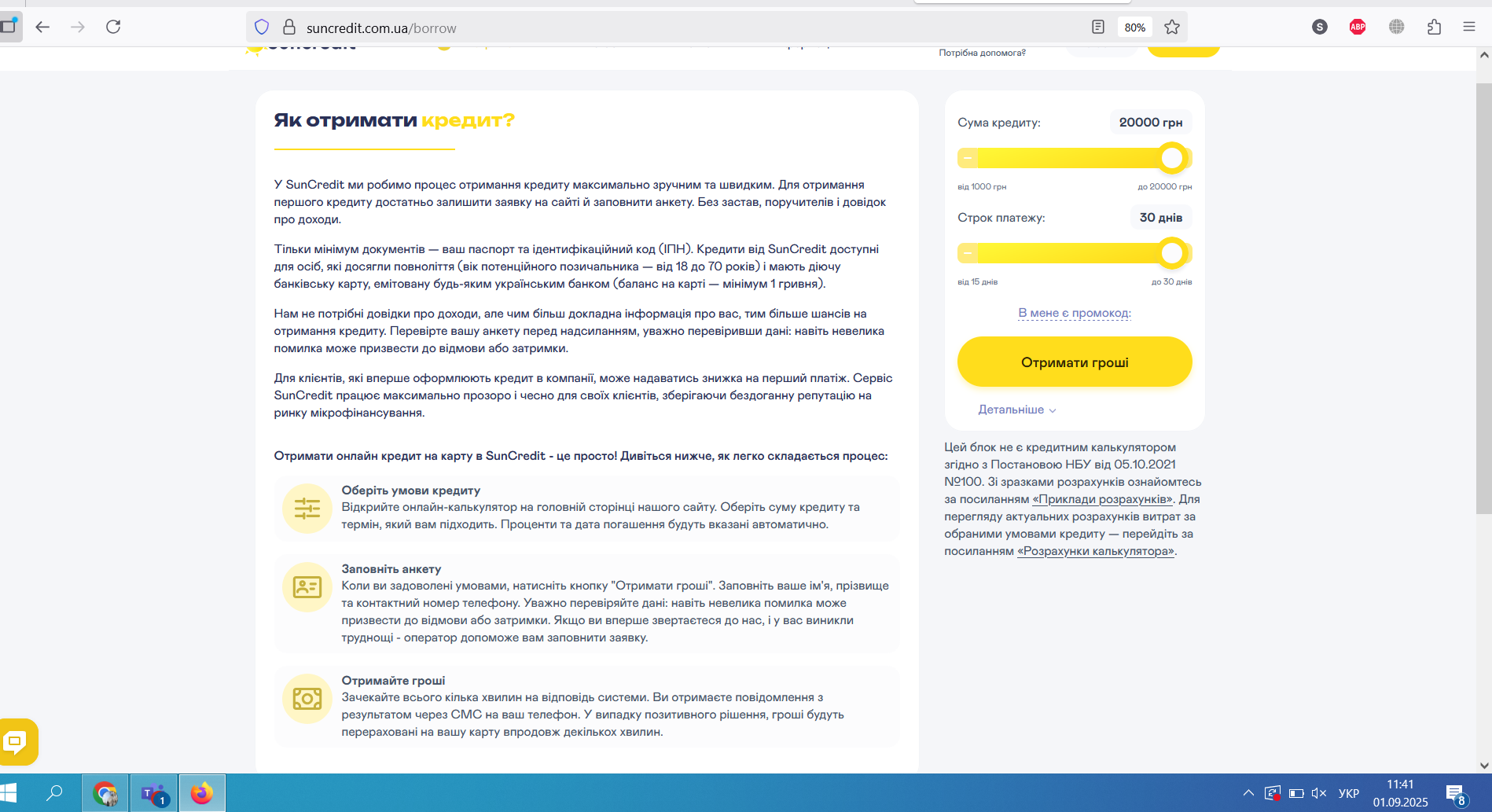
Task: Click the Firefox taskbar icon
Action: tap(202, 793)
